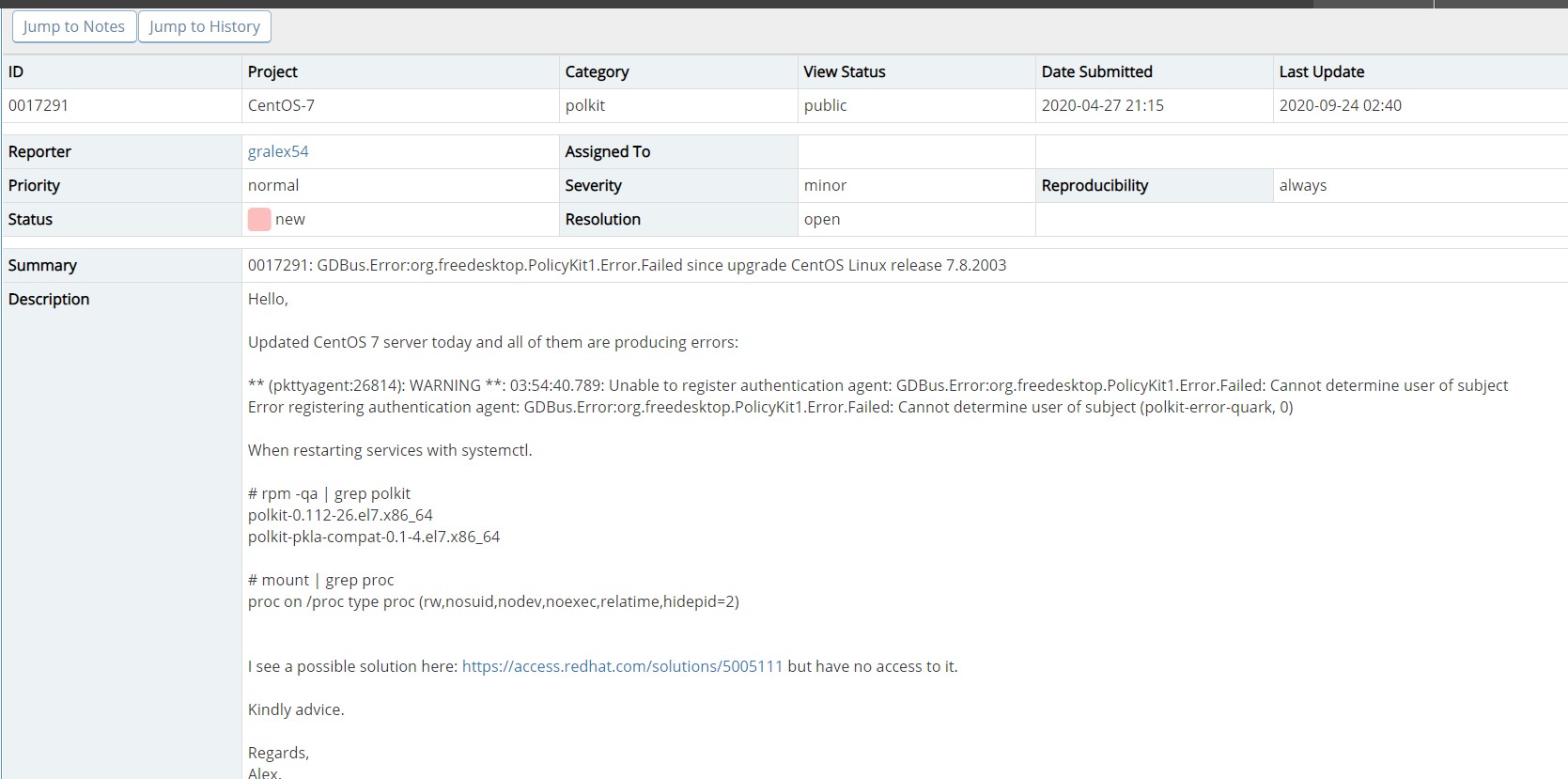The width and height of the screenshot is (1568, 779).
Task: Click the polkit-pkla-compat-0.1-4.el7.x86_64 line
Action: [374, 537]
